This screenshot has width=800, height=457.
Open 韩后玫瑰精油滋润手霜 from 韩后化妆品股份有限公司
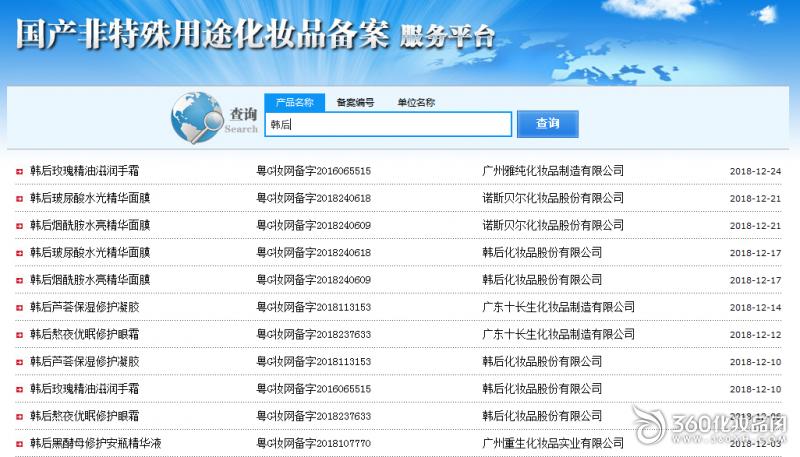tap(84, 389)
